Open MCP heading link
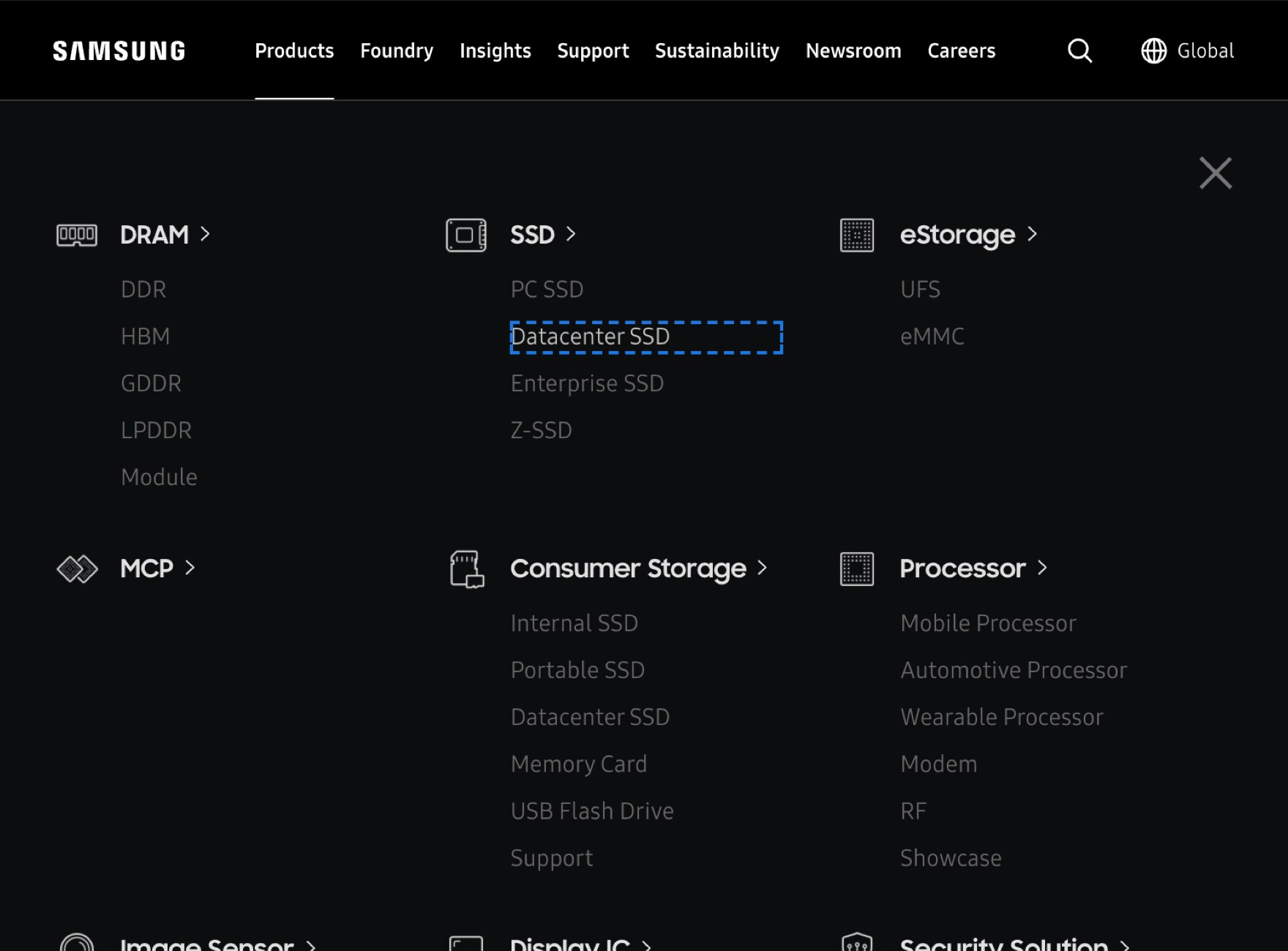The width and height of the screenshot is (1288, 951). point(146,568)
